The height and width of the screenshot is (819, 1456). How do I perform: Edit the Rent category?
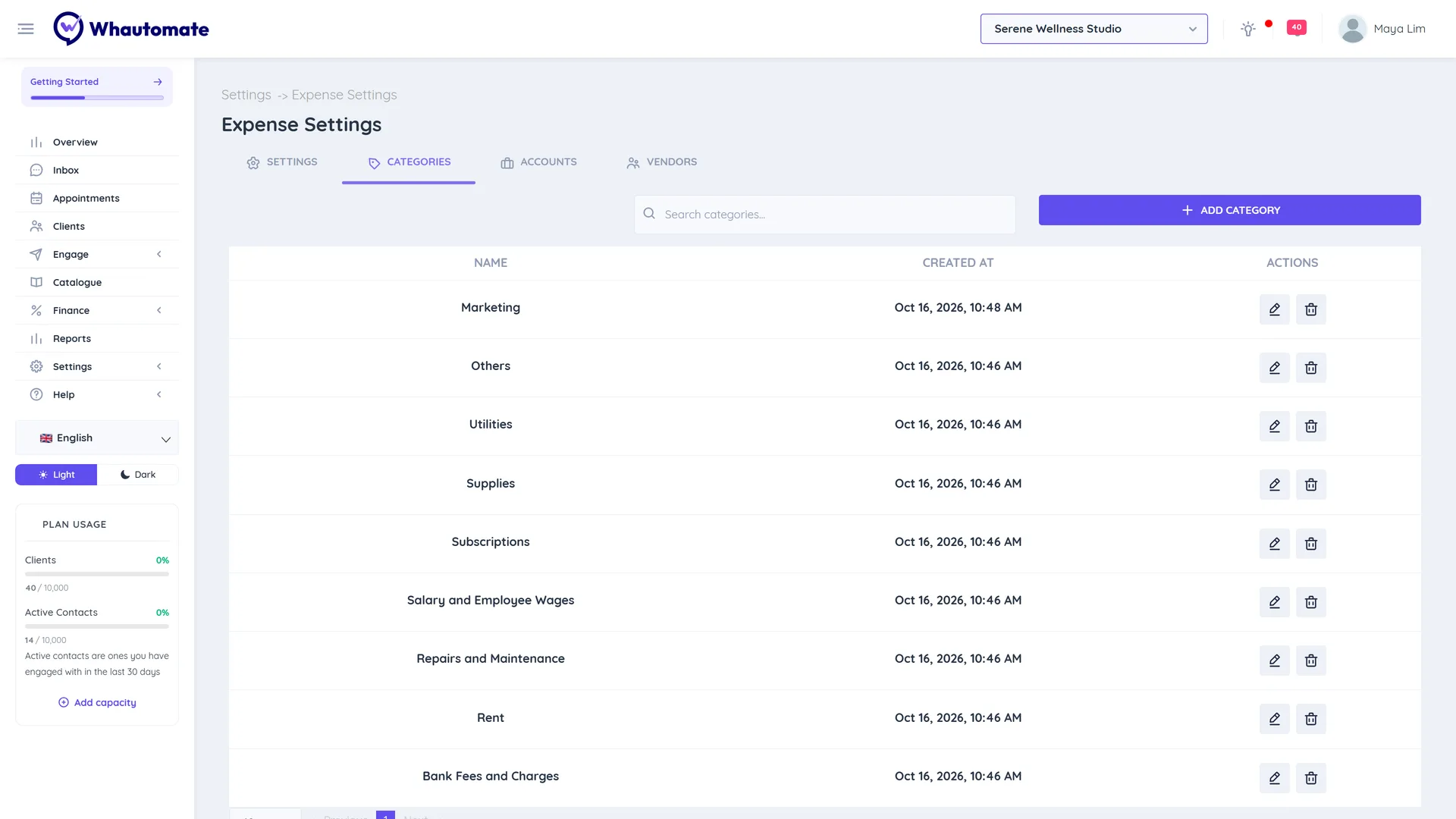point(1275,719)
